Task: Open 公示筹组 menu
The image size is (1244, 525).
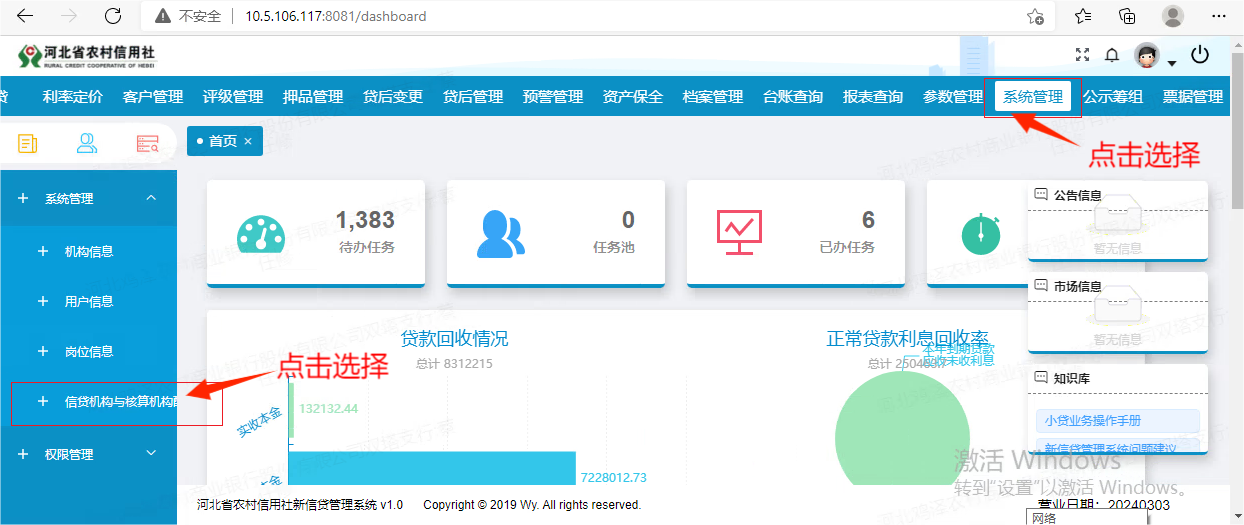Action: 1113,97
